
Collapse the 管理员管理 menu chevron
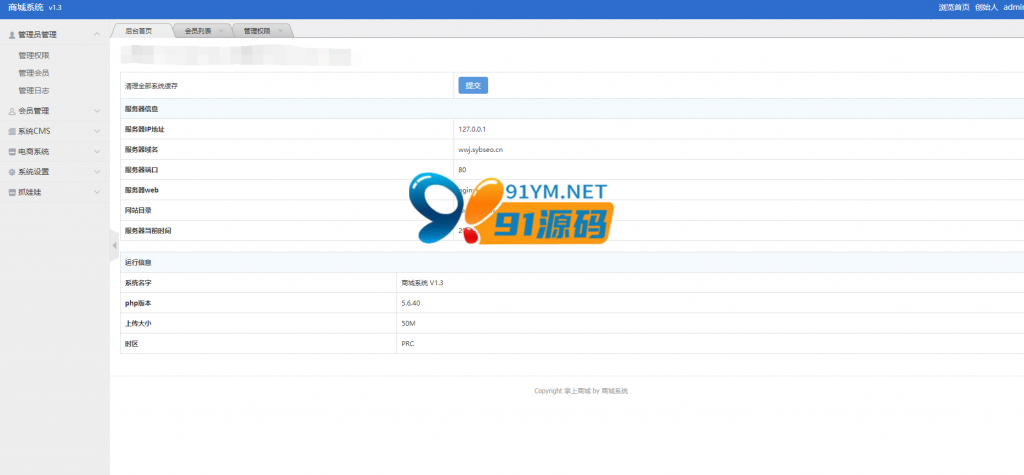(97, 34)
